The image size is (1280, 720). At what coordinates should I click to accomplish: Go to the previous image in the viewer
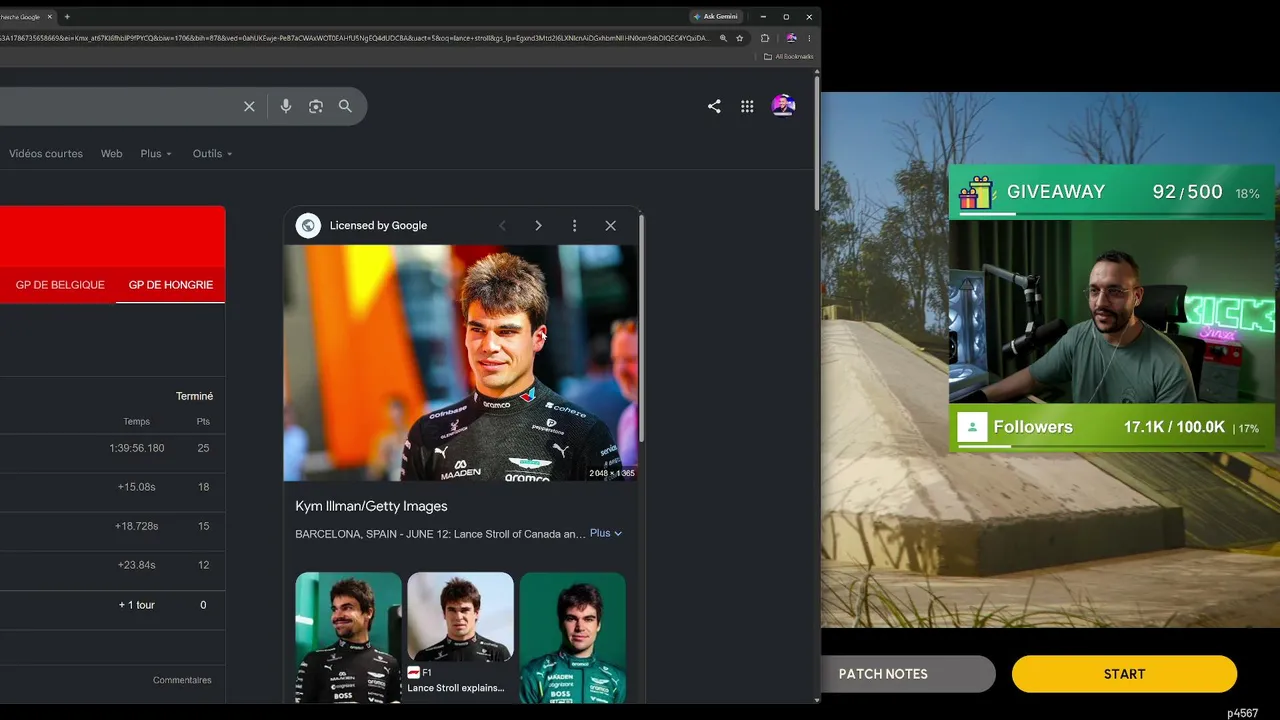point(503,226)
